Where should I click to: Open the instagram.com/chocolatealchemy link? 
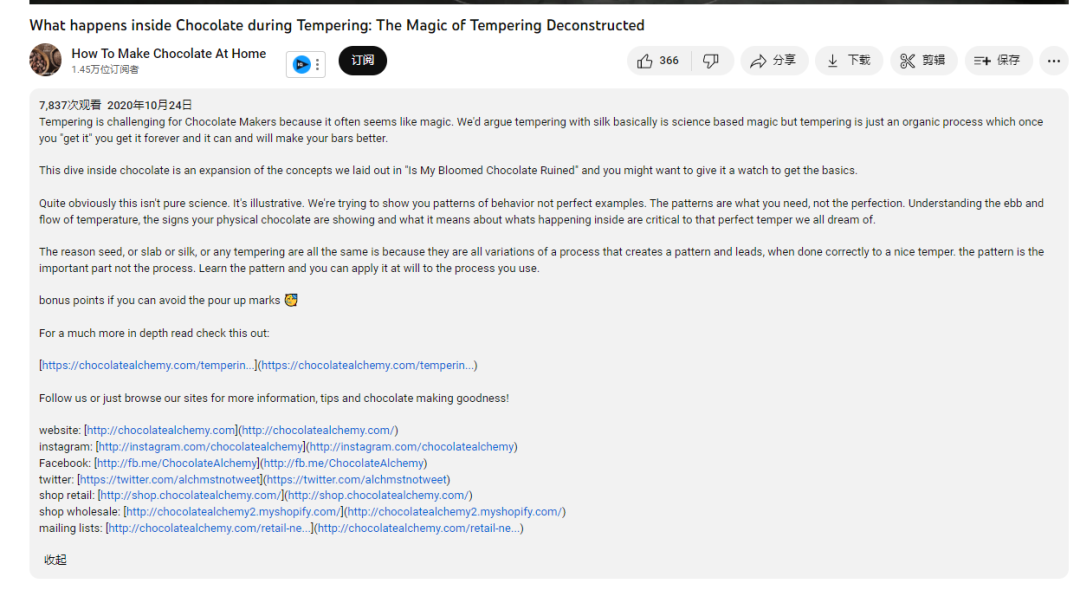coord(200,447)
